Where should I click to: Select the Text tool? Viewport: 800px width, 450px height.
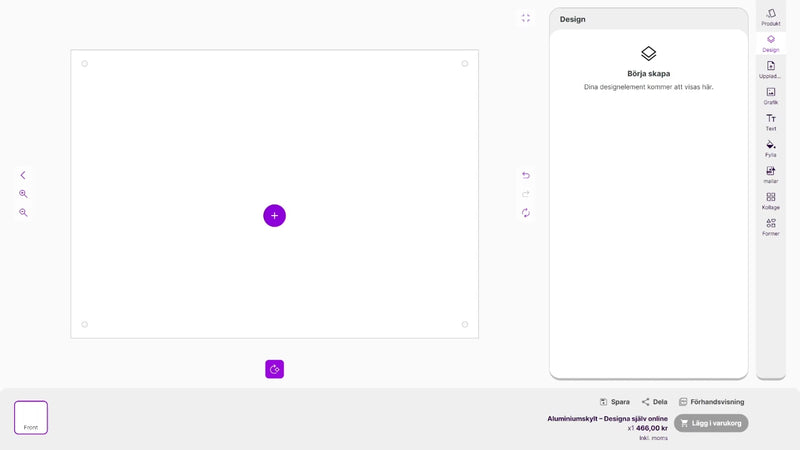771,122
